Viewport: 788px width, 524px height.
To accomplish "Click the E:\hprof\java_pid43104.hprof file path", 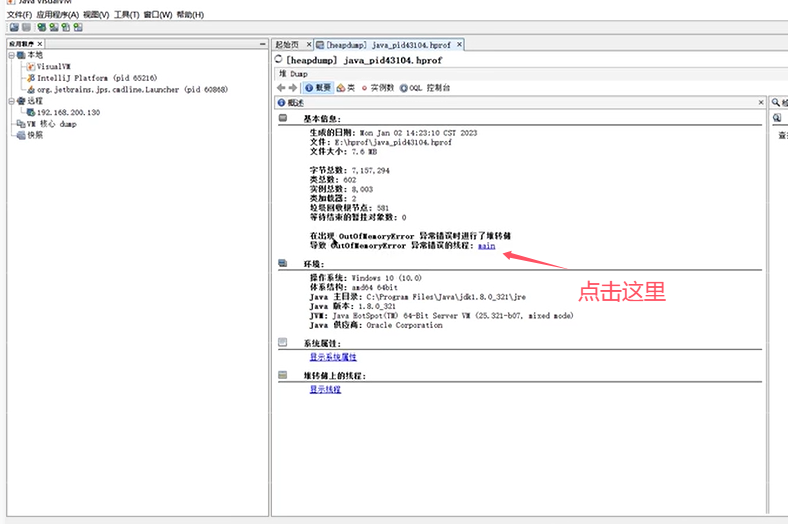I will click(393, 143).
